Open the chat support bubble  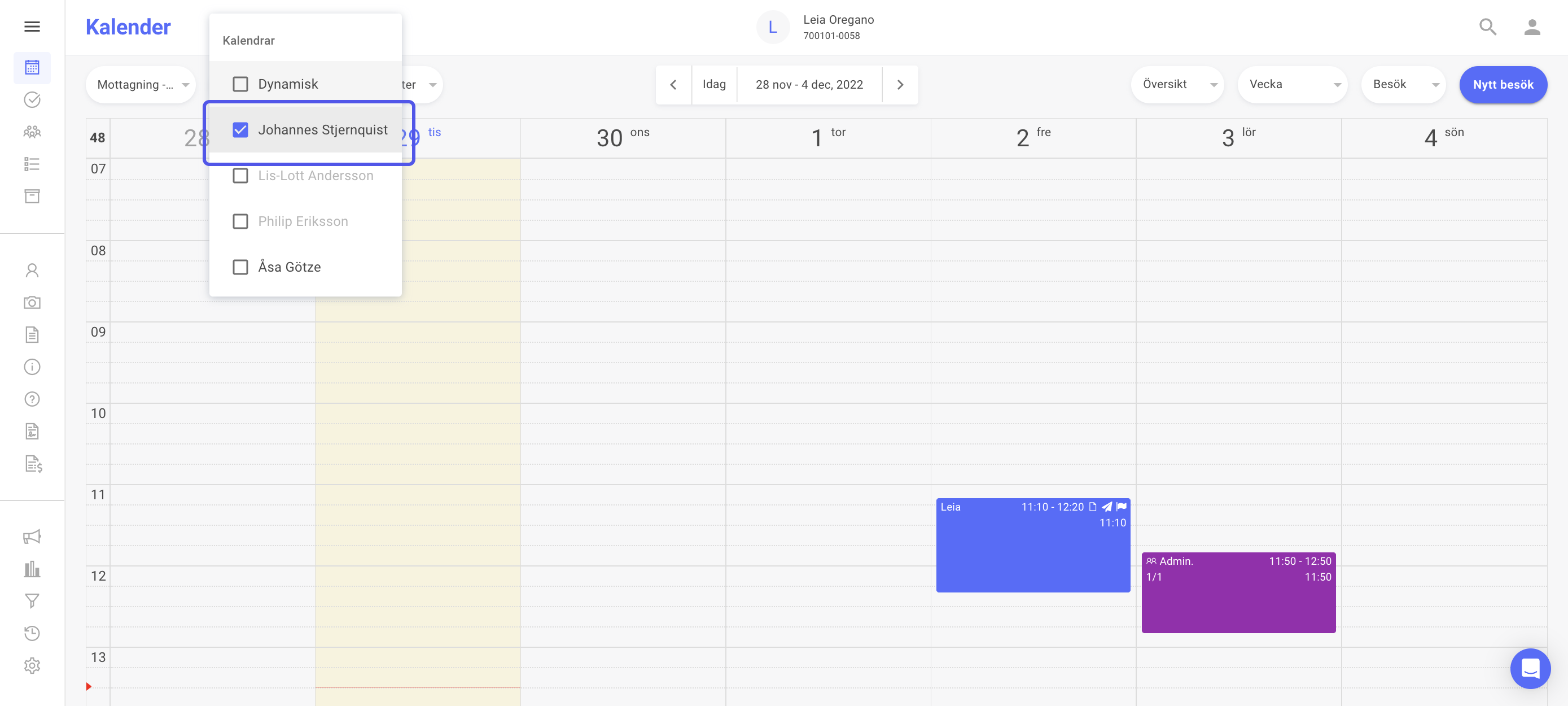pos(1530,668)
